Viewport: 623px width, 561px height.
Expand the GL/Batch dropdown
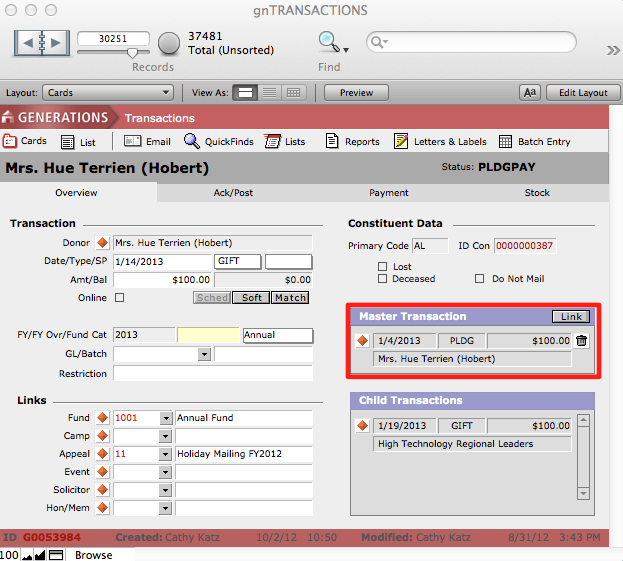204,354
